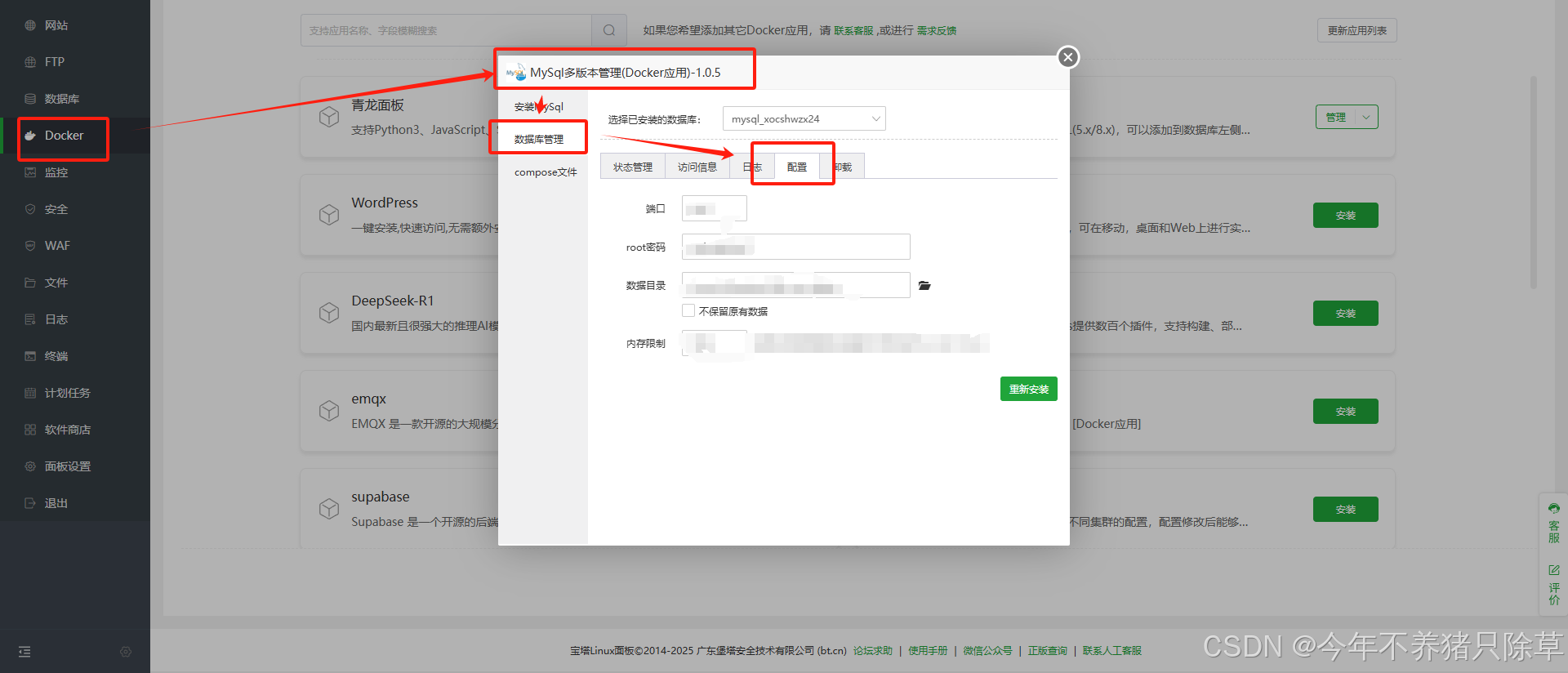Click the gear icon at sidebar bottom
The height and width of the screenshot is (673, 1568).
coord(126,652)
